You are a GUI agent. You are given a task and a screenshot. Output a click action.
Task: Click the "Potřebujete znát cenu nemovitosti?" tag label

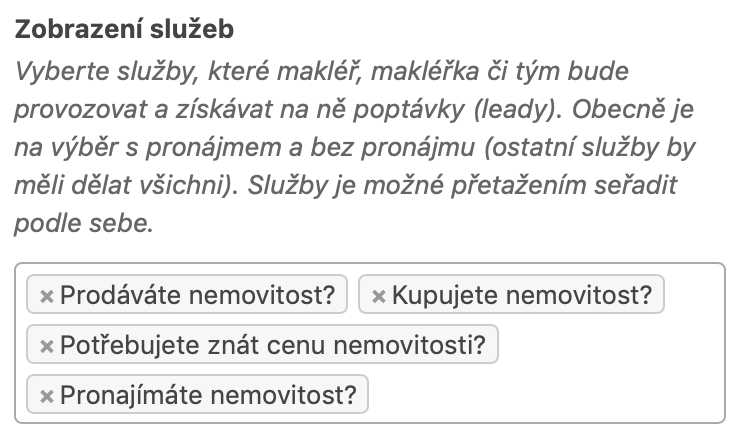[272, 346]
